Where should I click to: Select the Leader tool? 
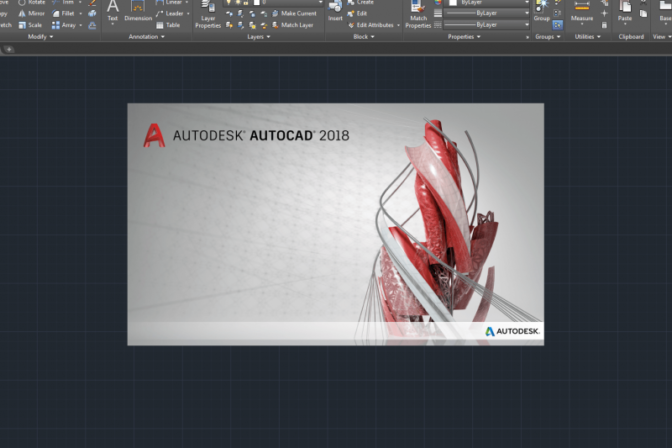pos(170,13)
